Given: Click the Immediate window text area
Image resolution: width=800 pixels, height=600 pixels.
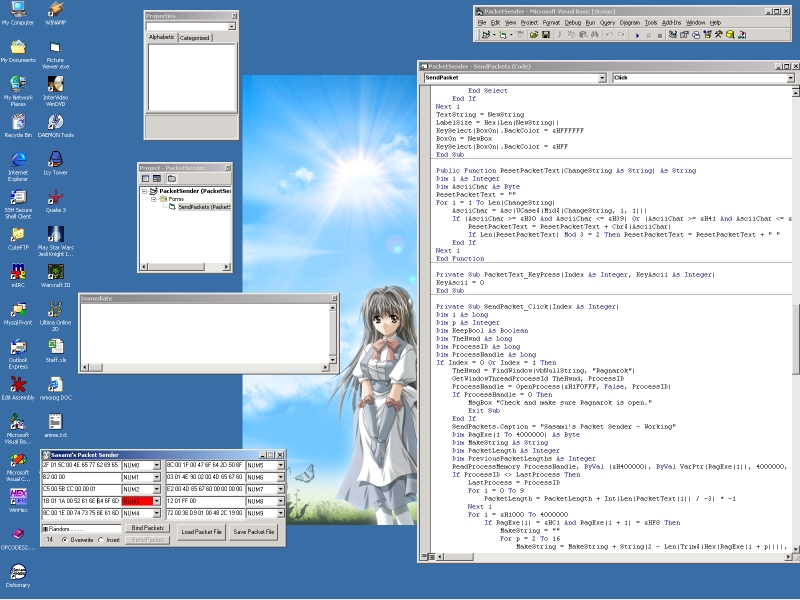Looking at the screenshot, I should pos(205,333).
